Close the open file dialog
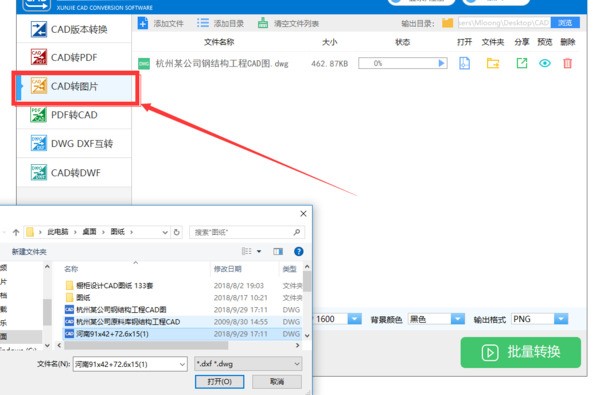 (x=303, y=214)
